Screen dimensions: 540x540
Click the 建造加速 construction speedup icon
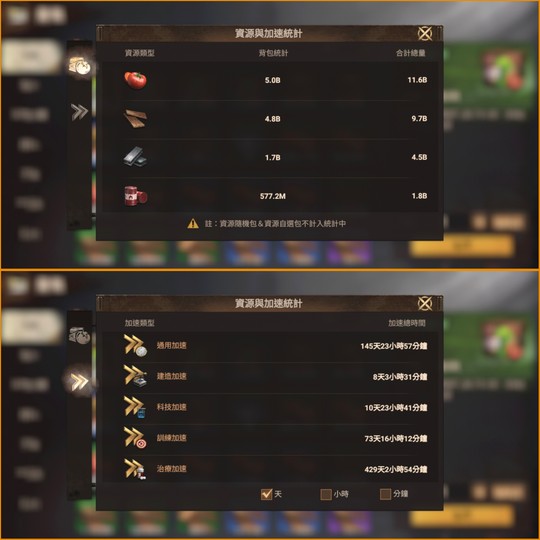click(135, 376)
